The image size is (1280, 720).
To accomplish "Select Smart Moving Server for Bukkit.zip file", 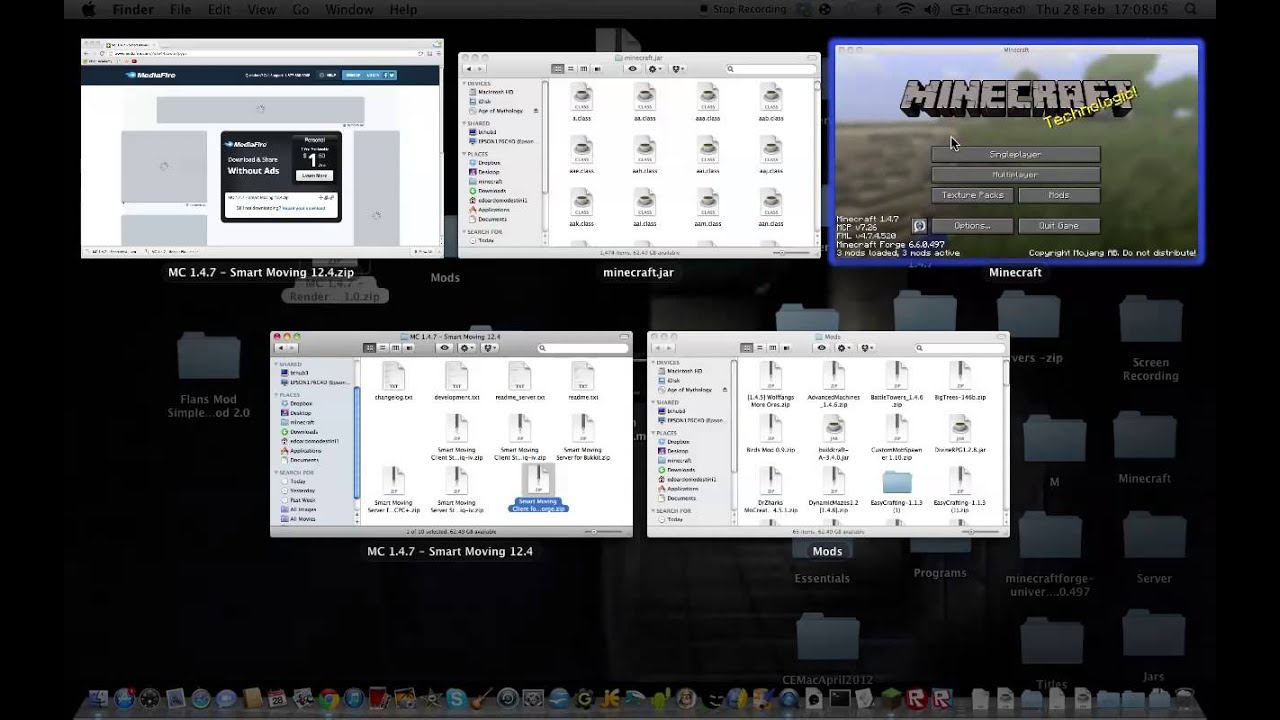I will [583, 438].
